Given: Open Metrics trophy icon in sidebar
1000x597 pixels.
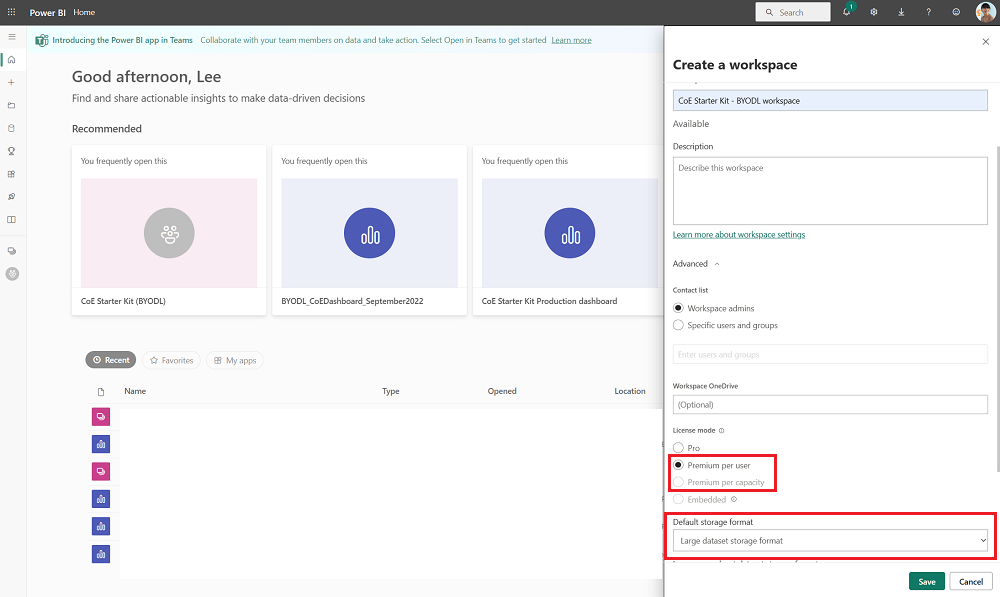Looking at the screenshot, I should pos(11,151).
